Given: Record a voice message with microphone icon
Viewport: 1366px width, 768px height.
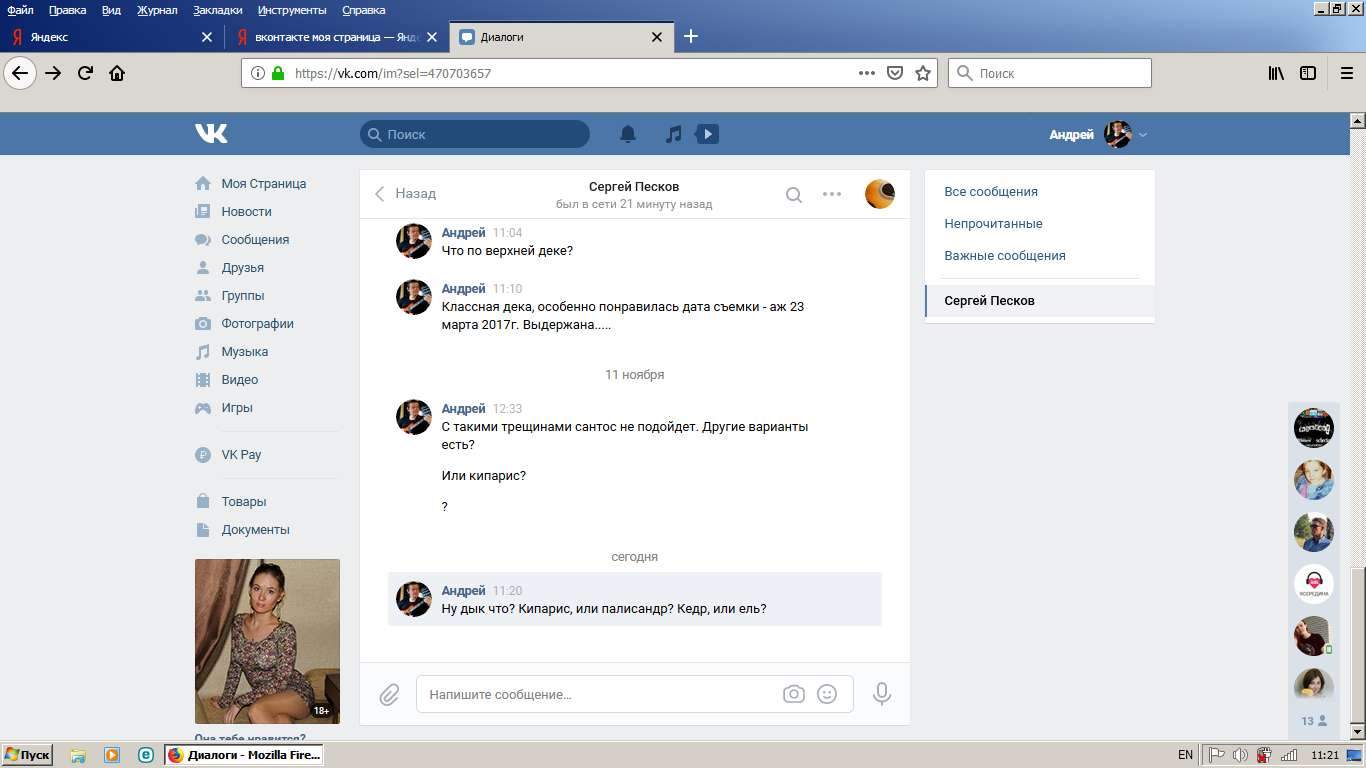Looking at the screenshot, I should point(881,694).
